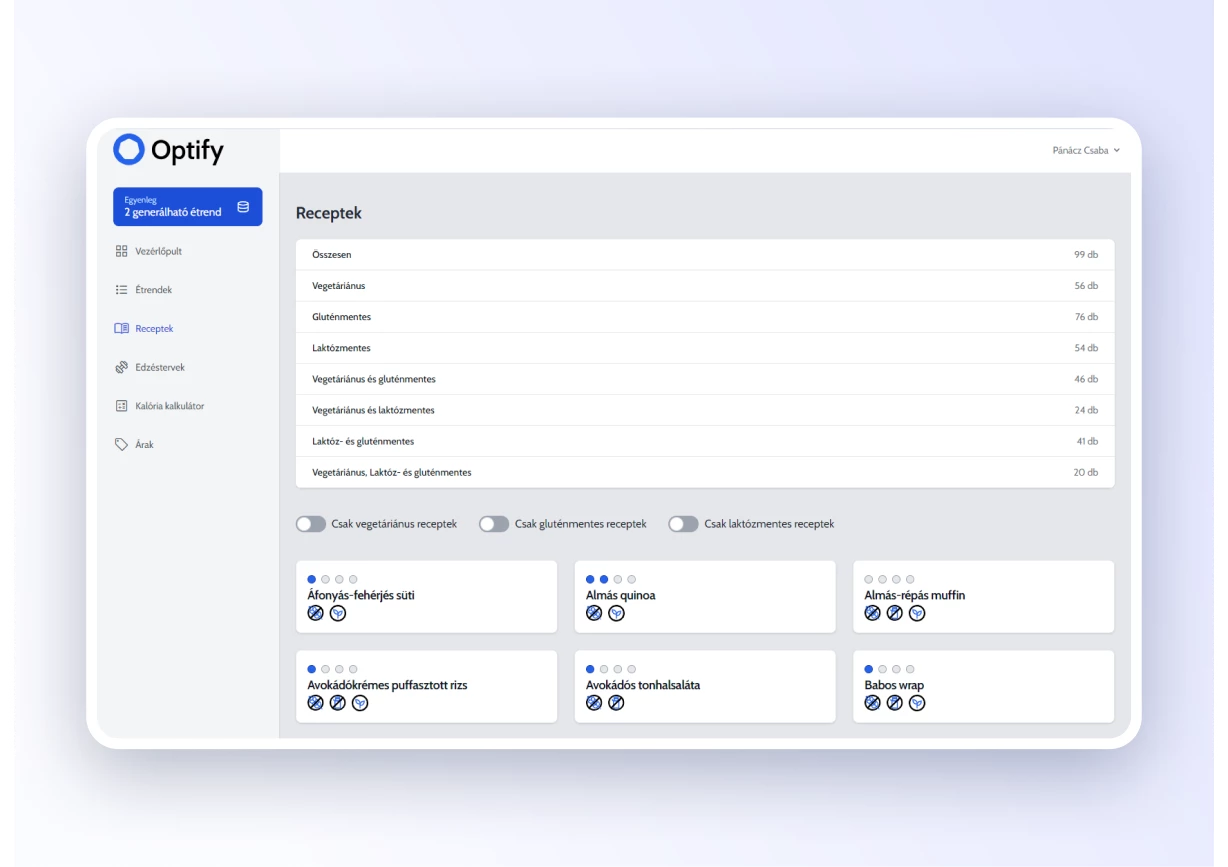Select Receptek in the sidebar menu

tap(154, 328)
